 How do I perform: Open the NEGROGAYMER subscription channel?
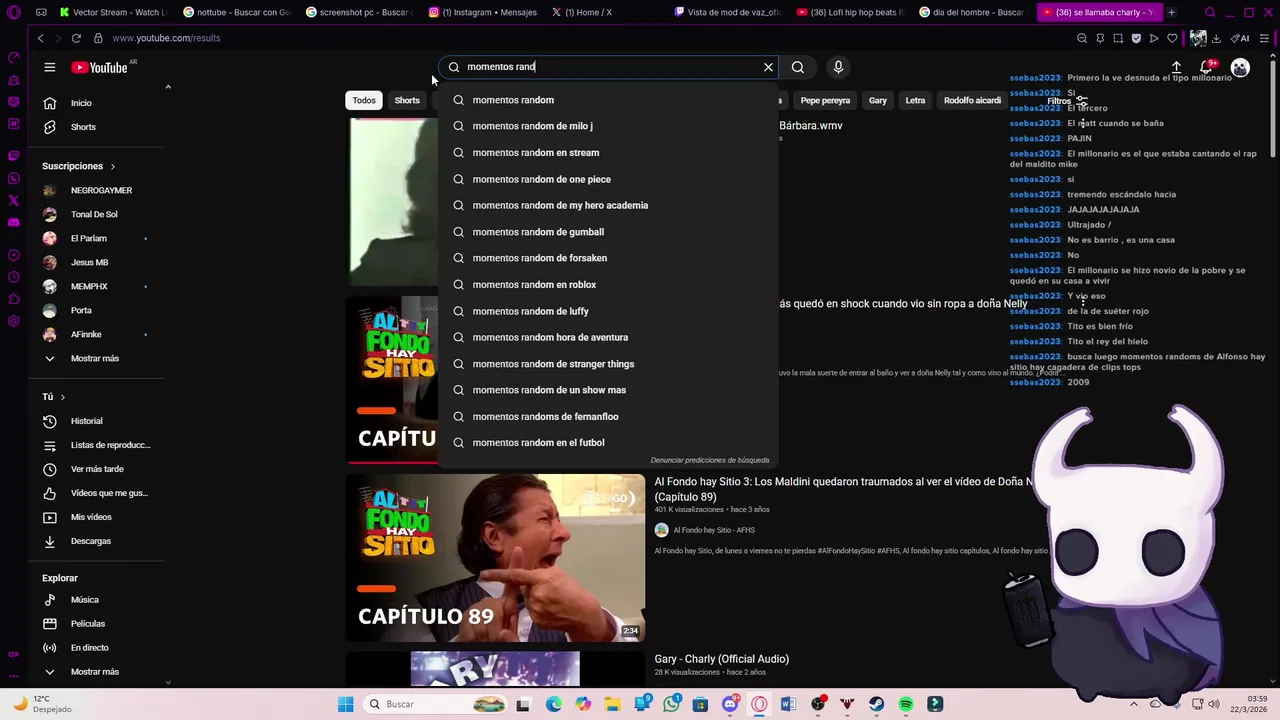point(98,190)
